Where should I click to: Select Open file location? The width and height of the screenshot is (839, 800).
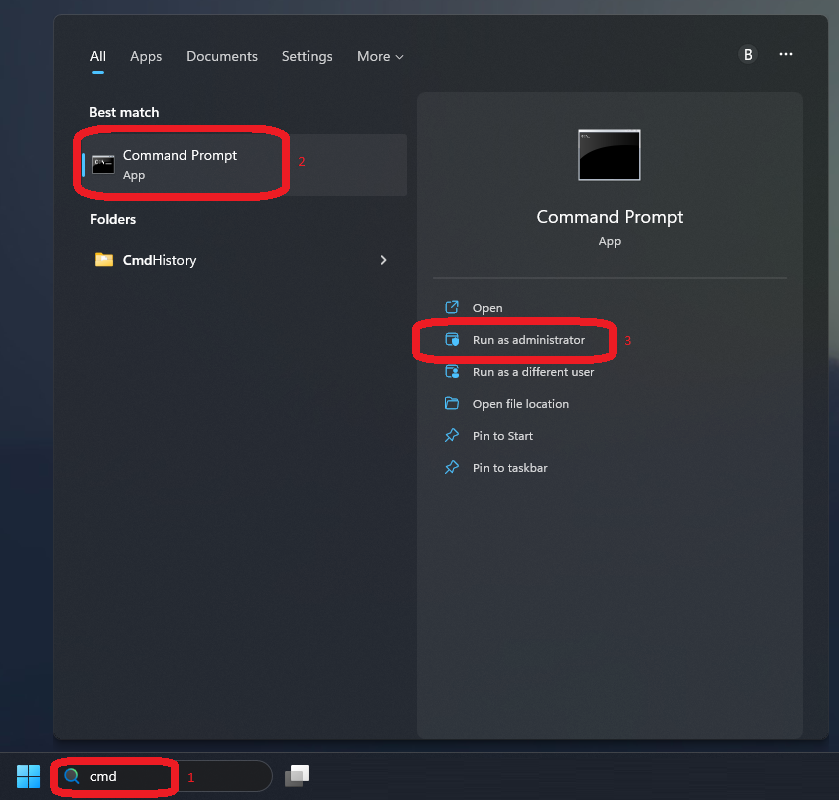tap(609, 403)
